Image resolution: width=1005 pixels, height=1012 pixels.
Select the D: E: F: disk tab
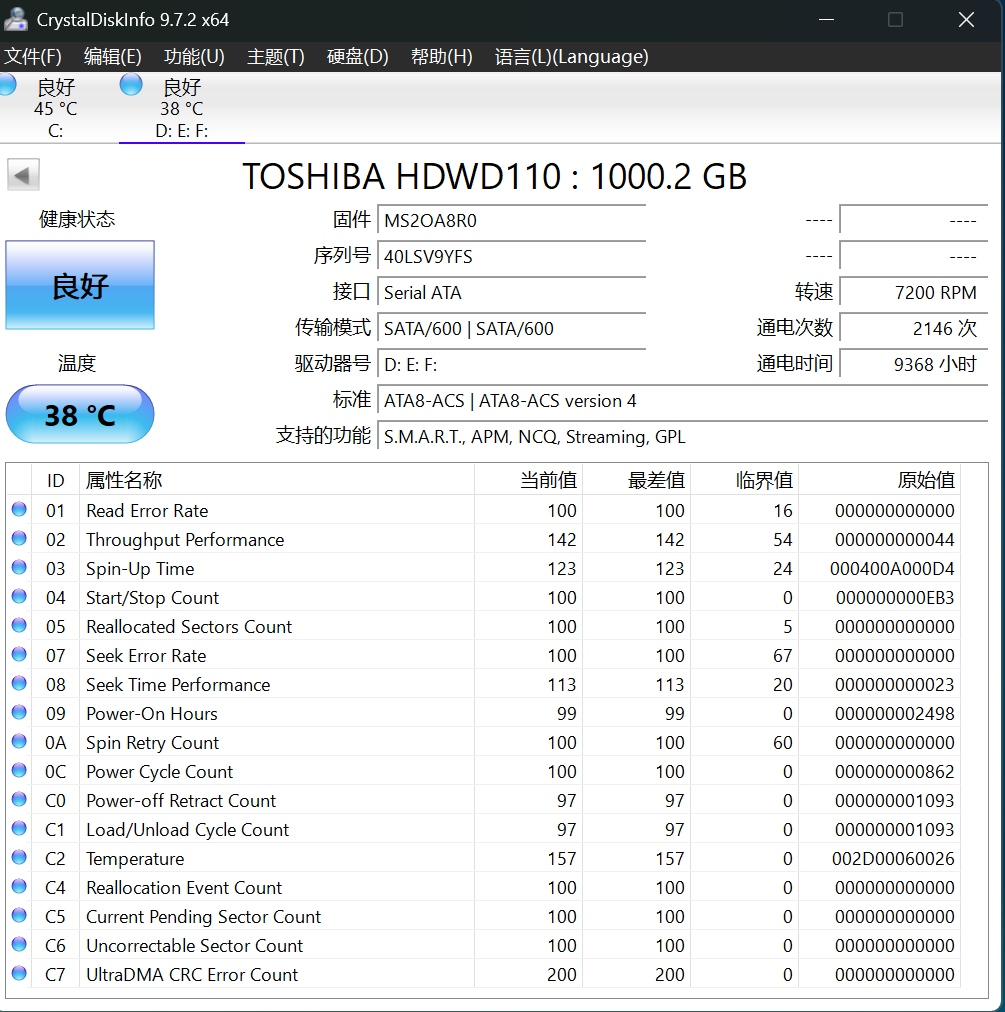[181, 108]
